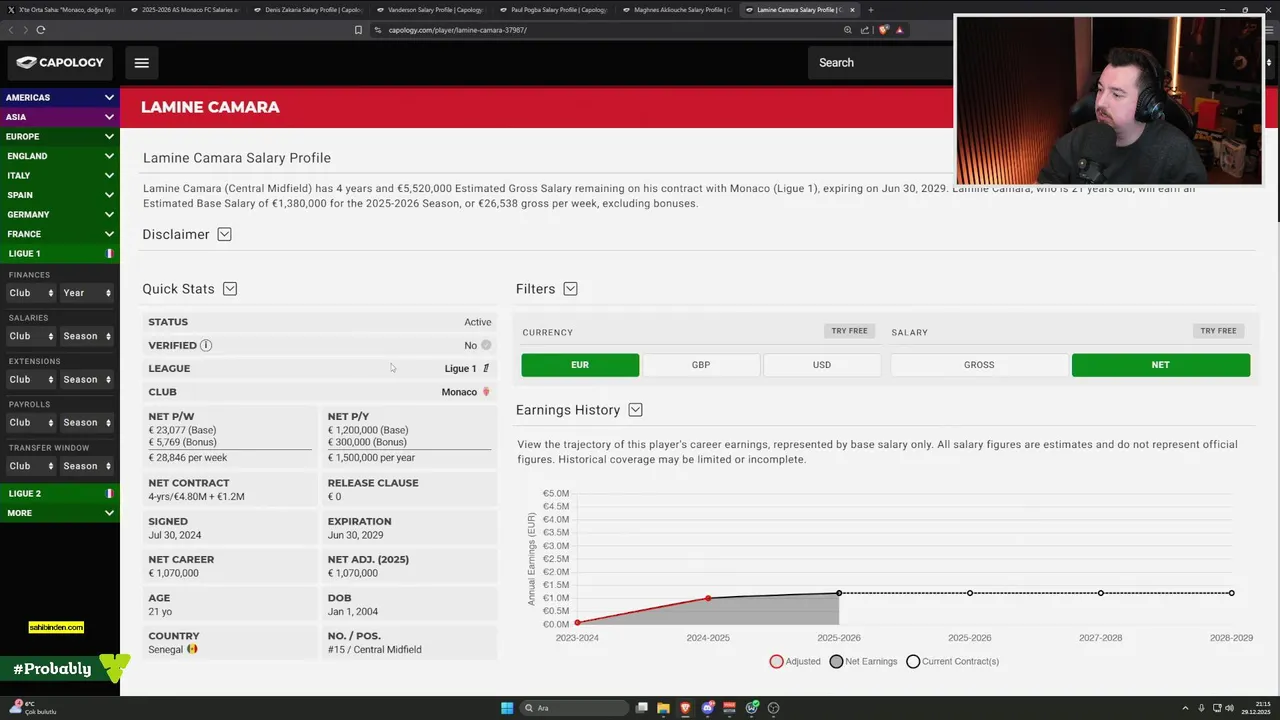Toggle Adjusted series in chart legend
Image resolution: width=1280 pixels, height=720 pixels.
pos(795,661)
